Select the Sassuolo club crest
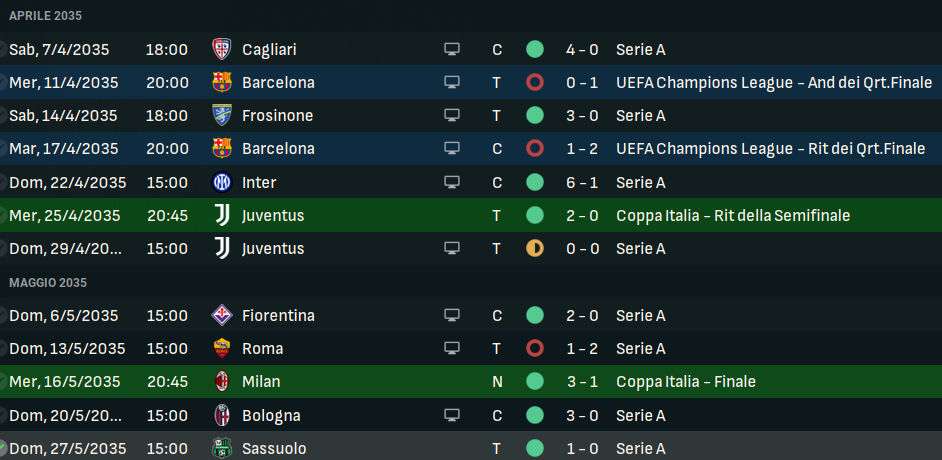Image resolution: width=942 pixels, height=460 pixels. click(x=222, y=448)
